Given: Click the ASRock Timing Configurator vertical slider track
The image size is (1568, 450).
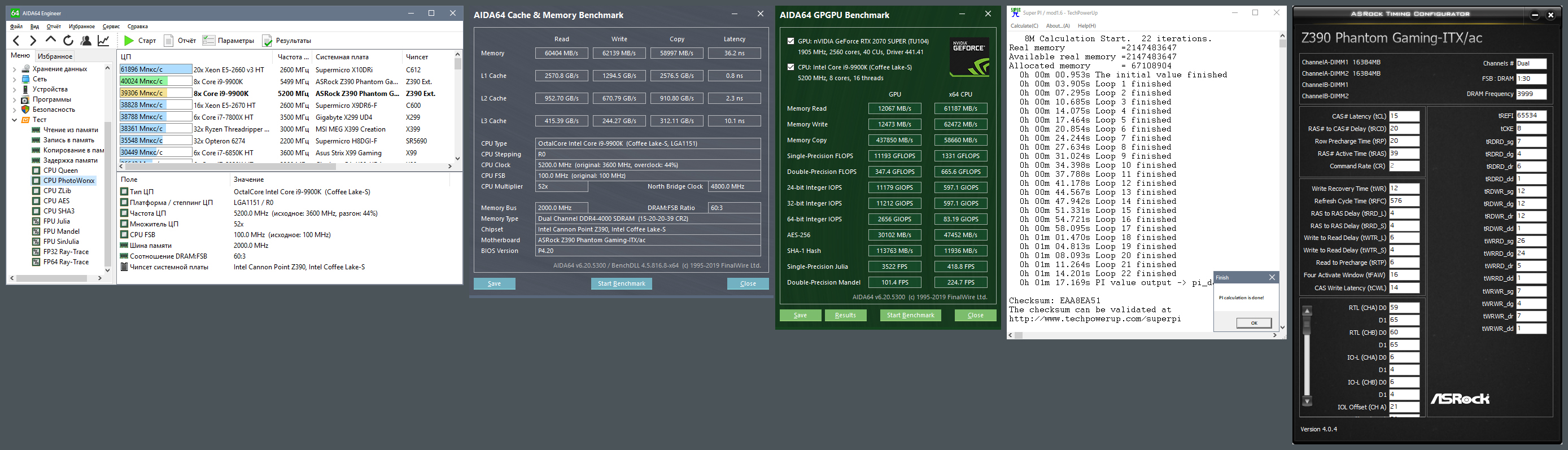Looking at the screenshot, I should [x=1307, y=356].
